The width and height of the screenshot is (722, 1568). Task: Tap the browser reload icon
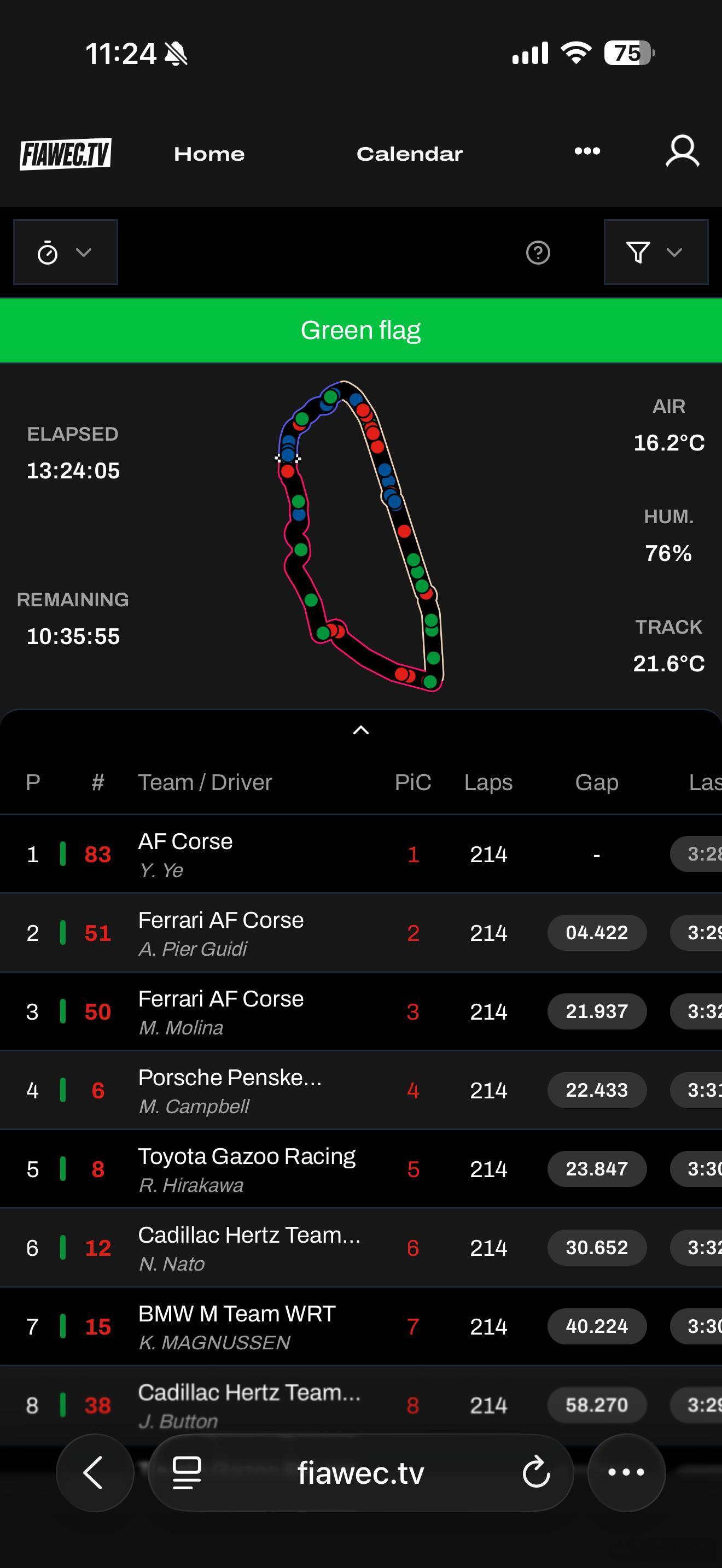click(x=535, y=1472)
